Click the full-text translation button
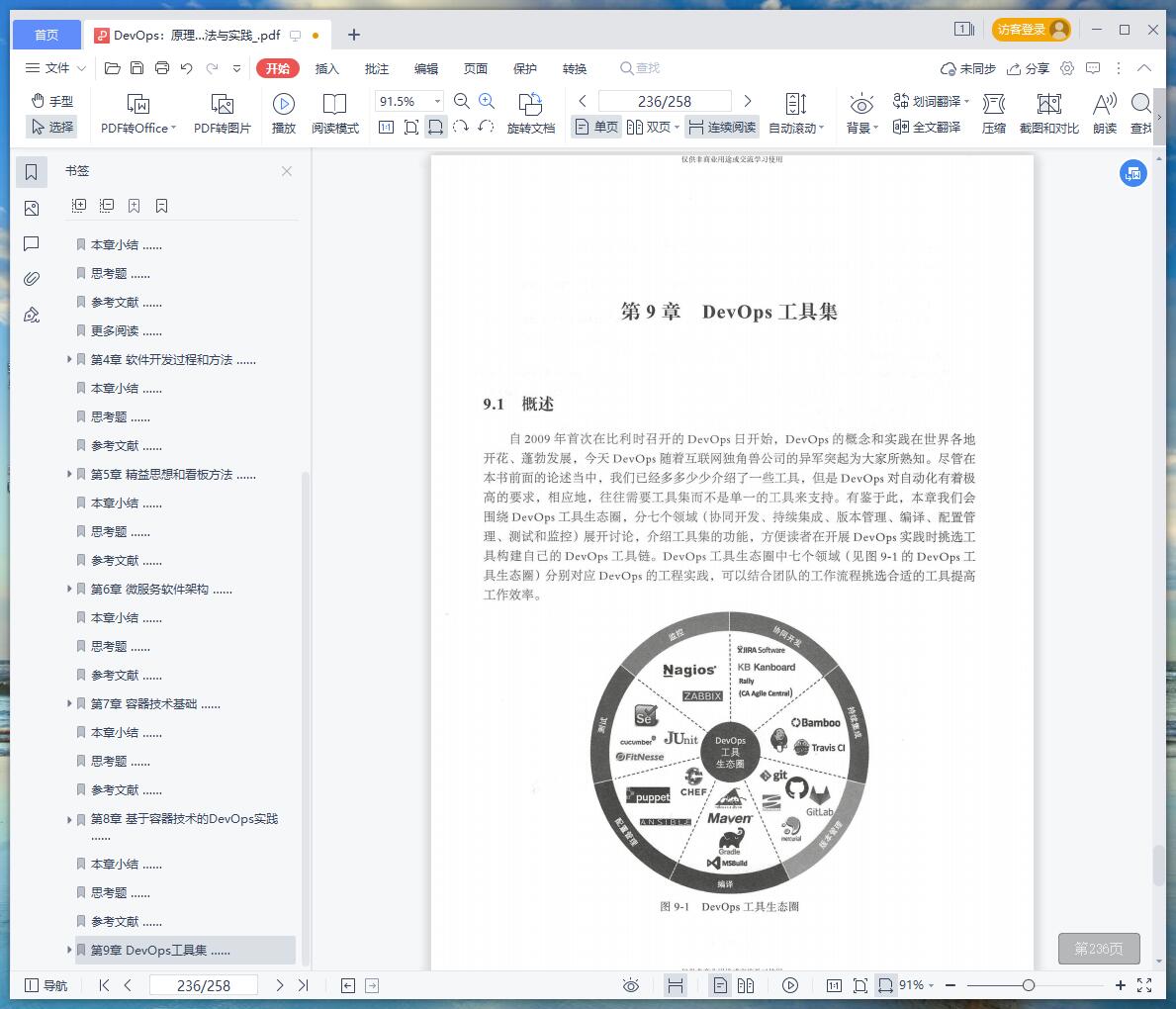Viewport: 1176px width, 1009px height. [927, 127]
